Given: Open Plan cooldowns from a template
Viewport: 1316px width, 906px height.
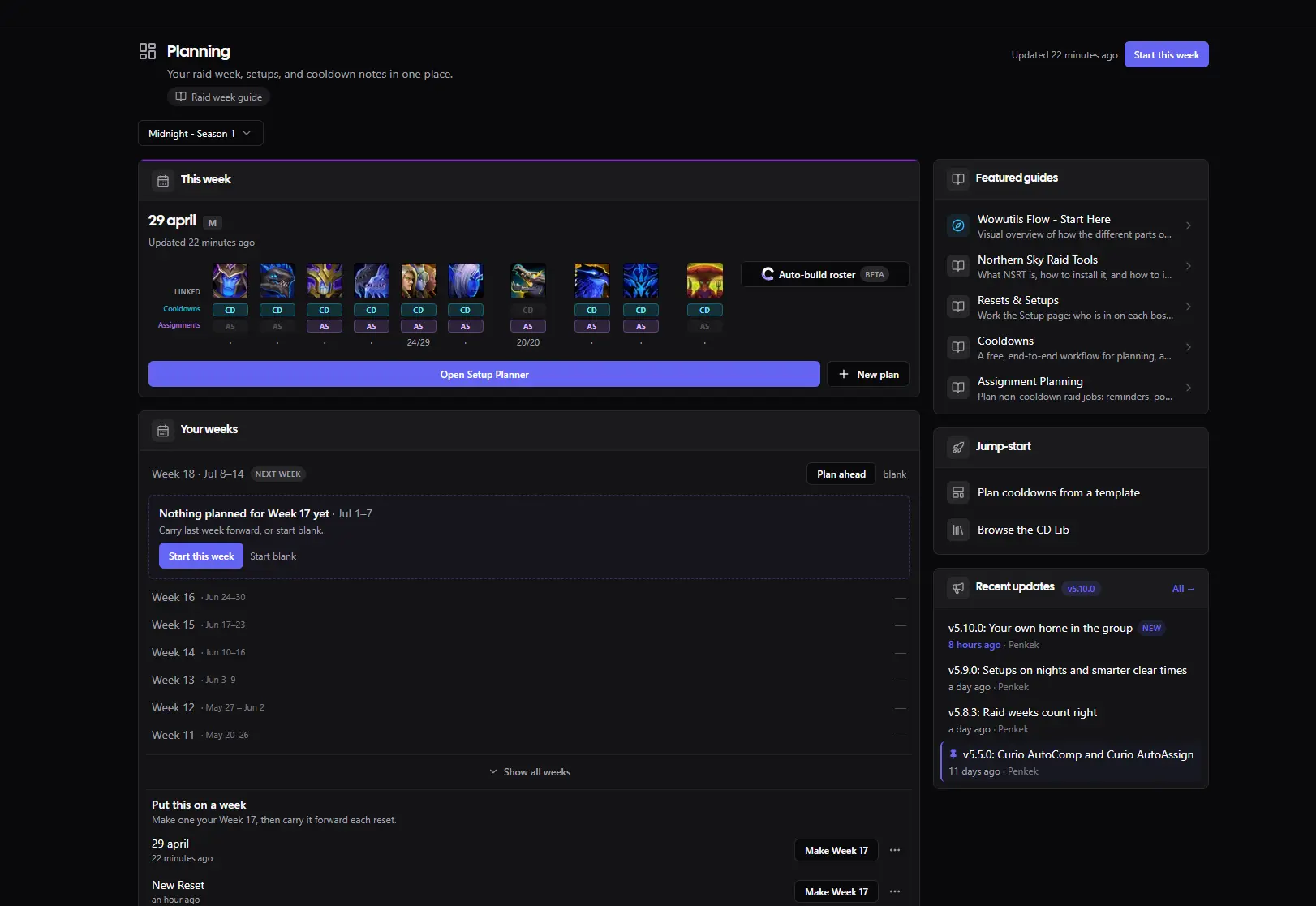Looking at the screenshot, I should pyautogui.click(x=1071, y=492).
